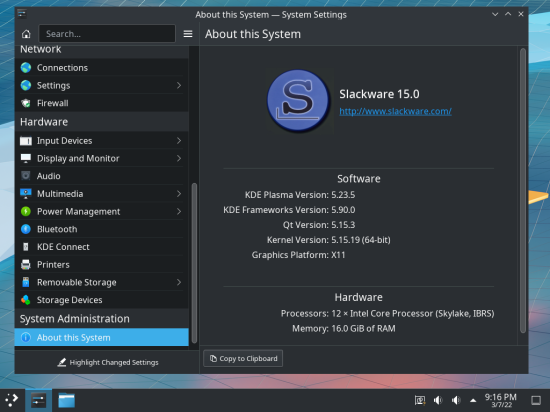Click the Slackware logo image
Image resolution: width=550 pixels, height=412 pixels.
coord(298,101)
